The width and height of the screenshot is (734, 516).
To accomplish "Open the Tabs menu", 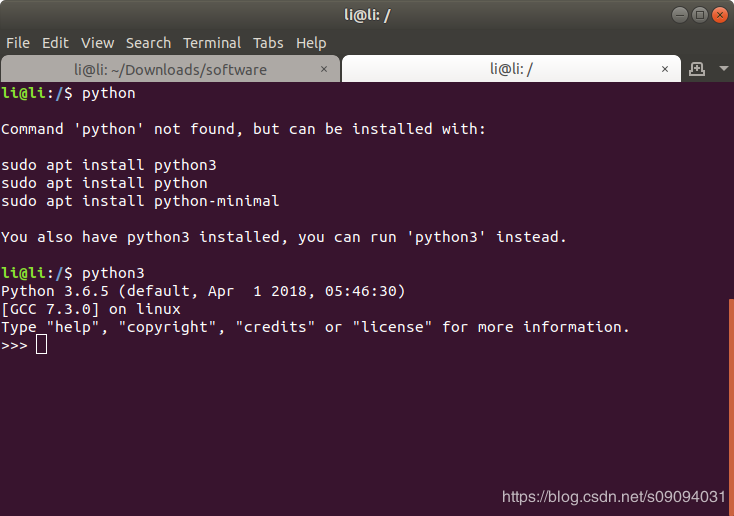I will click(268, 43).
